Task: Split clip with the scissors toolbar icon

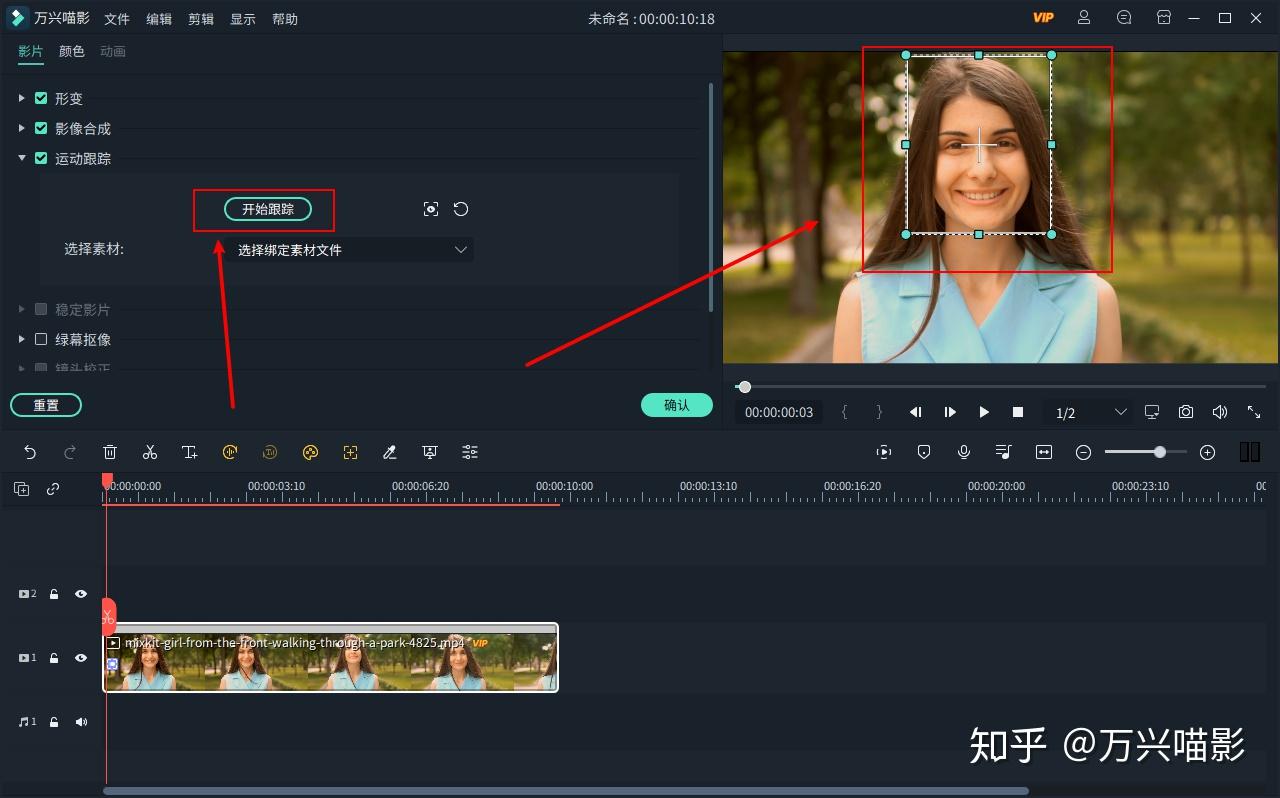Action: pyautogui.click(x=150, y=452)
